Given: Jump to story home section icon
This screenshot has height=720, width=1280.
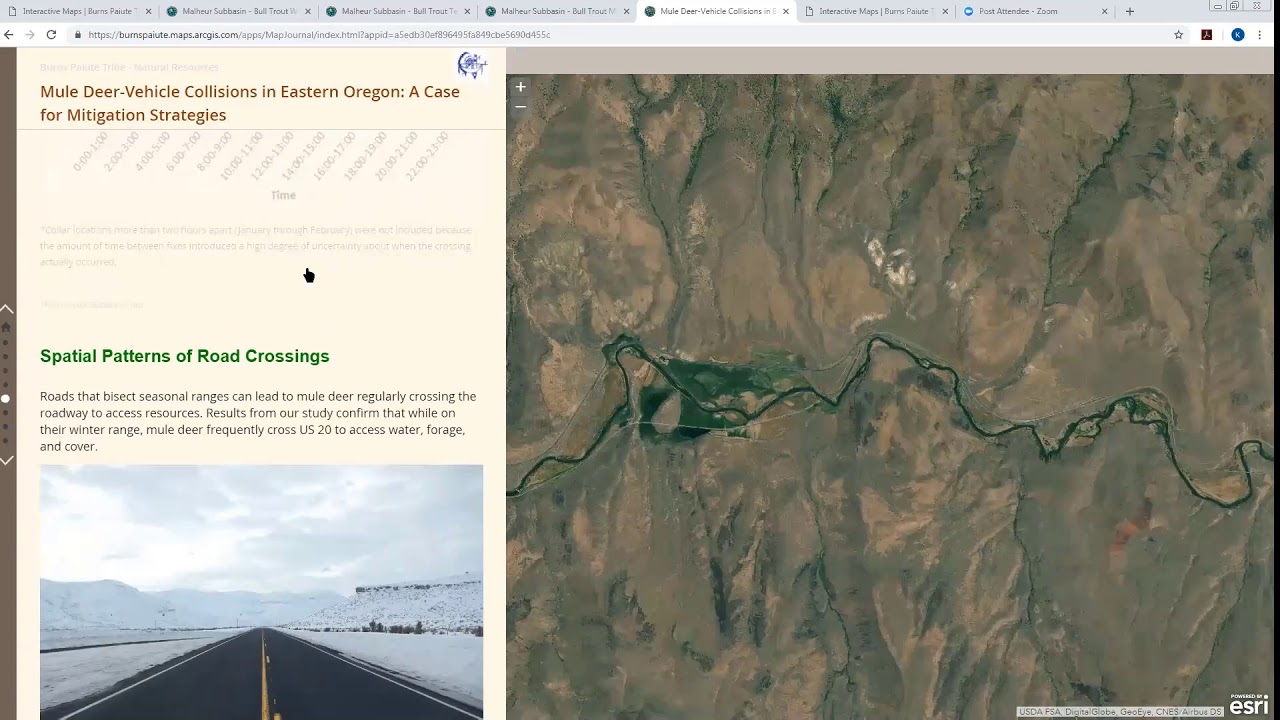Looking at the screenshot, I should tap(6, 327).
